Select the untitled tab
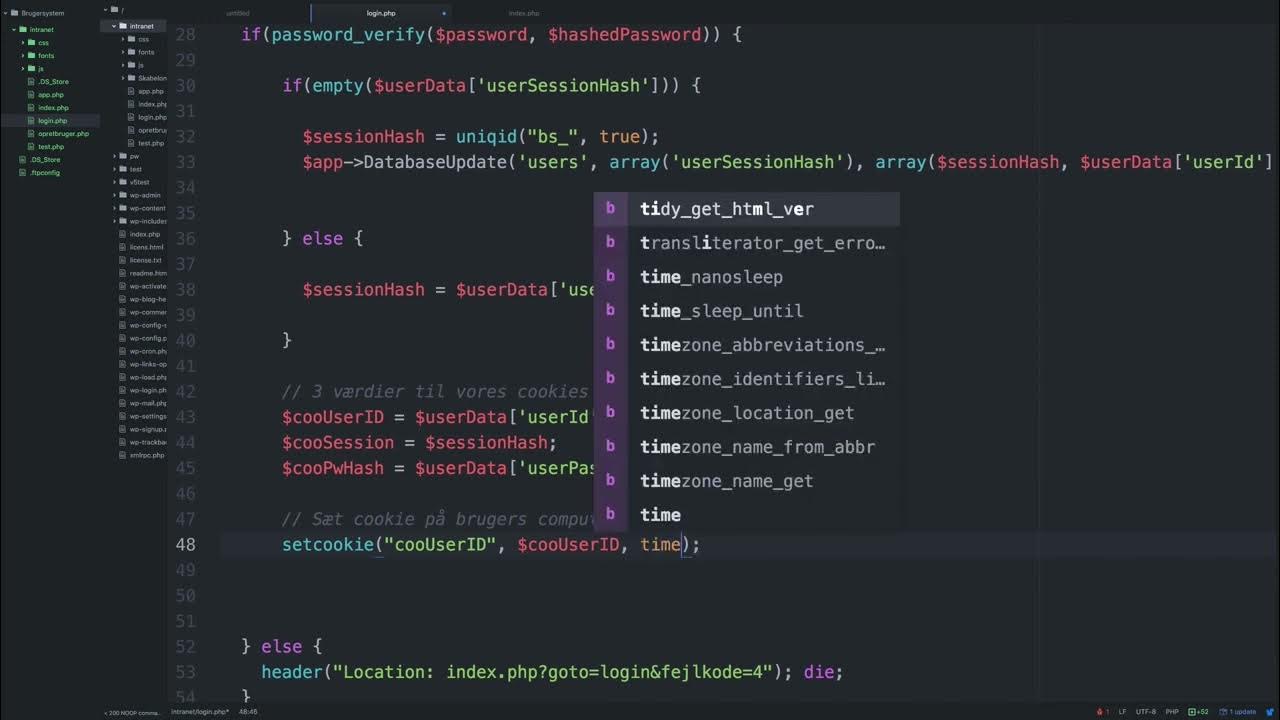1280x720 pixels. pyautogui.click(x=238, y=13)
